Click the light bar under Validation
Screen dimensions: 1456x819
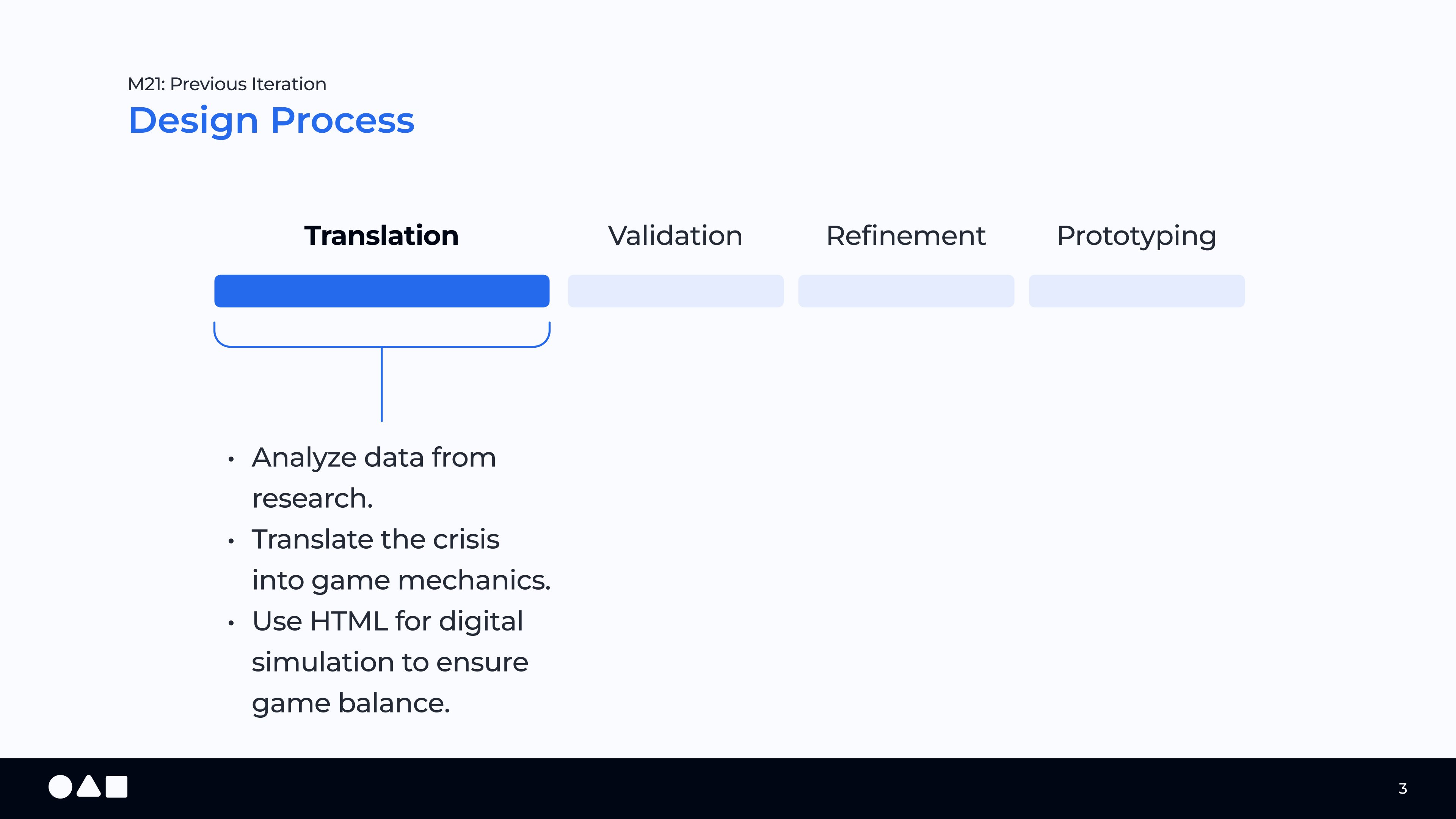tap(675, 291)
